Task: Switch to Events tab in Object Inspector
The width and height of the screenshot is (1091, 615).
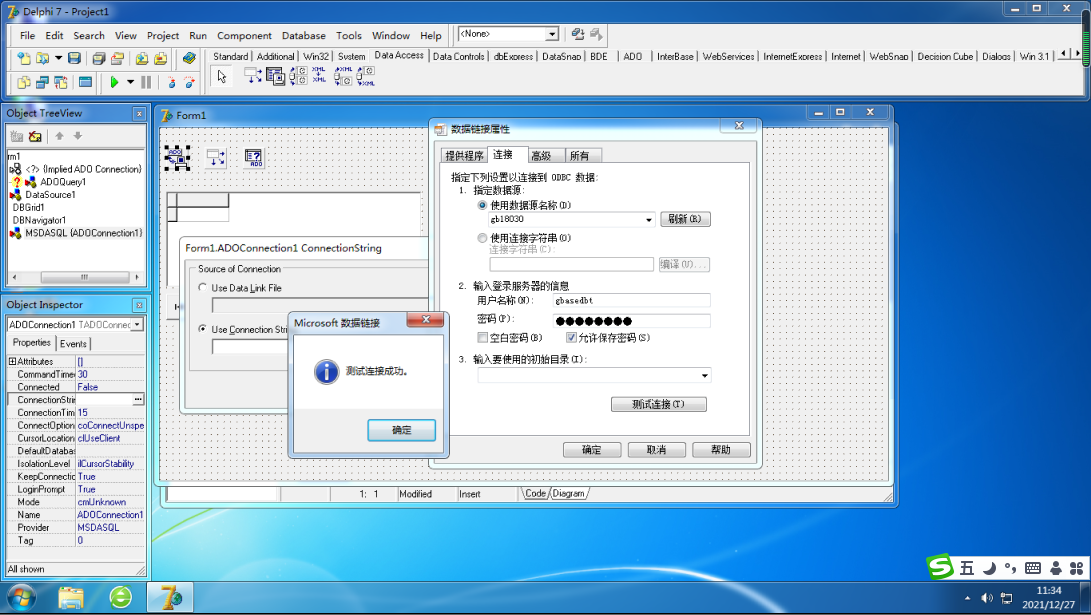Action: pos(73,344)
